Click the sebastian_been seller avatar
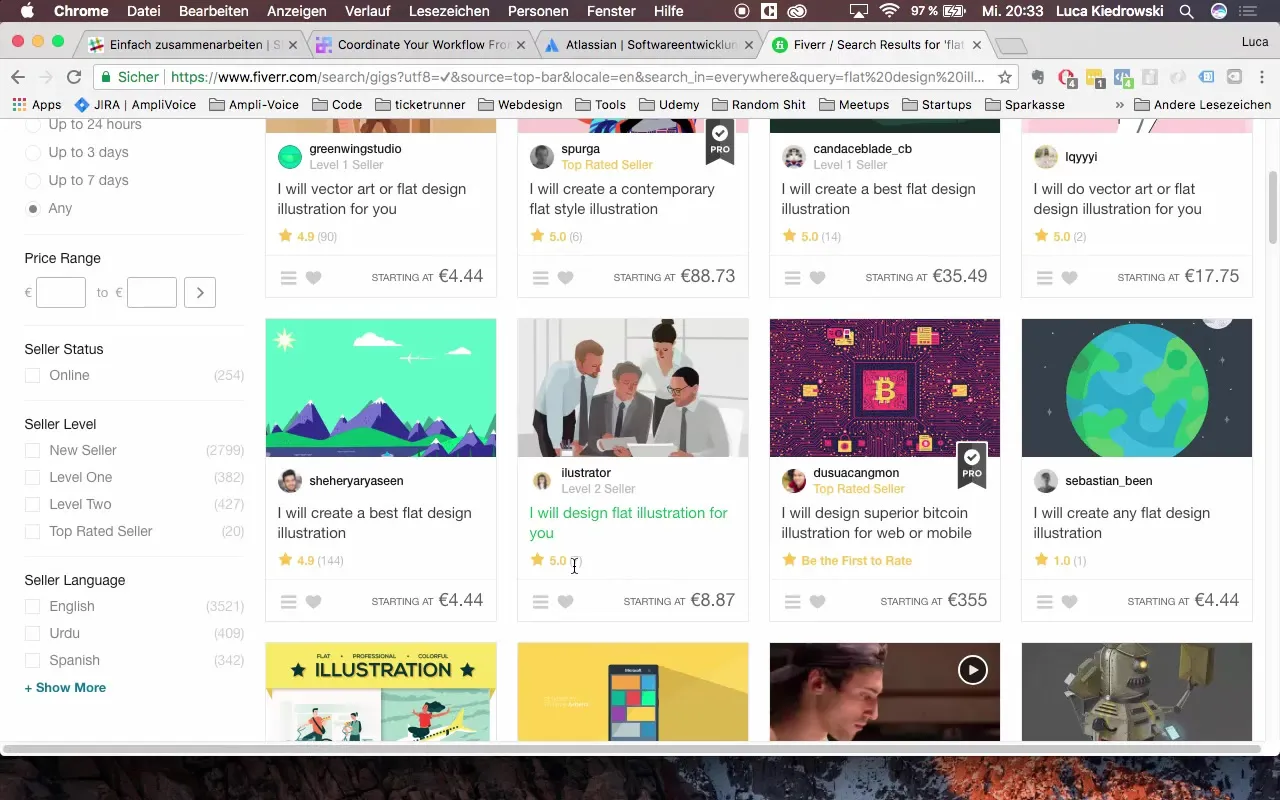Screen dimensions: 1280x800 coord(1046,481)
